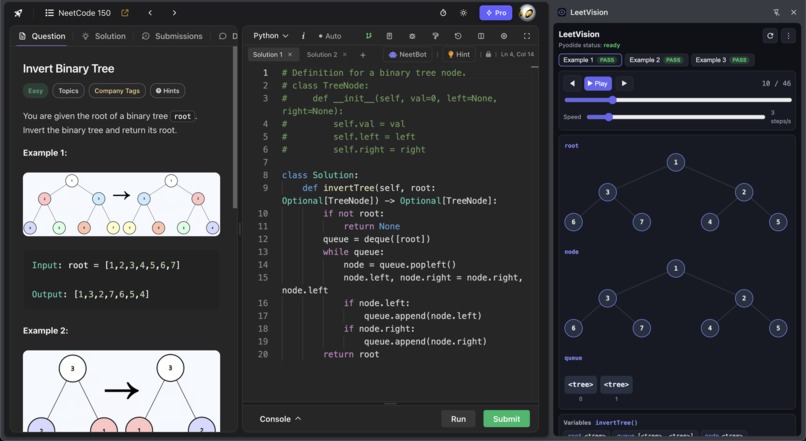The width and height of the screenshot is (806, 441).
Task: Open the user profile avatar
Action: 527,12
